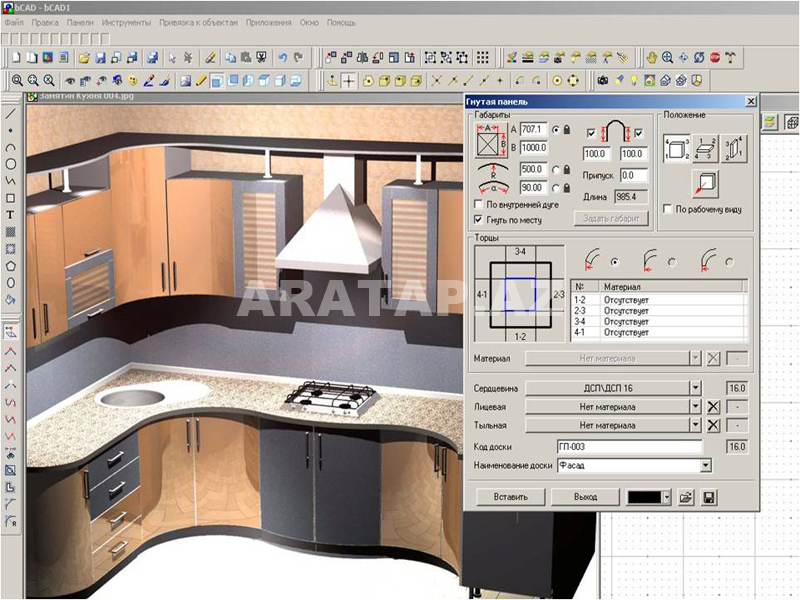
Task: Click the Выход button
Action: click(x=585, y=497)
